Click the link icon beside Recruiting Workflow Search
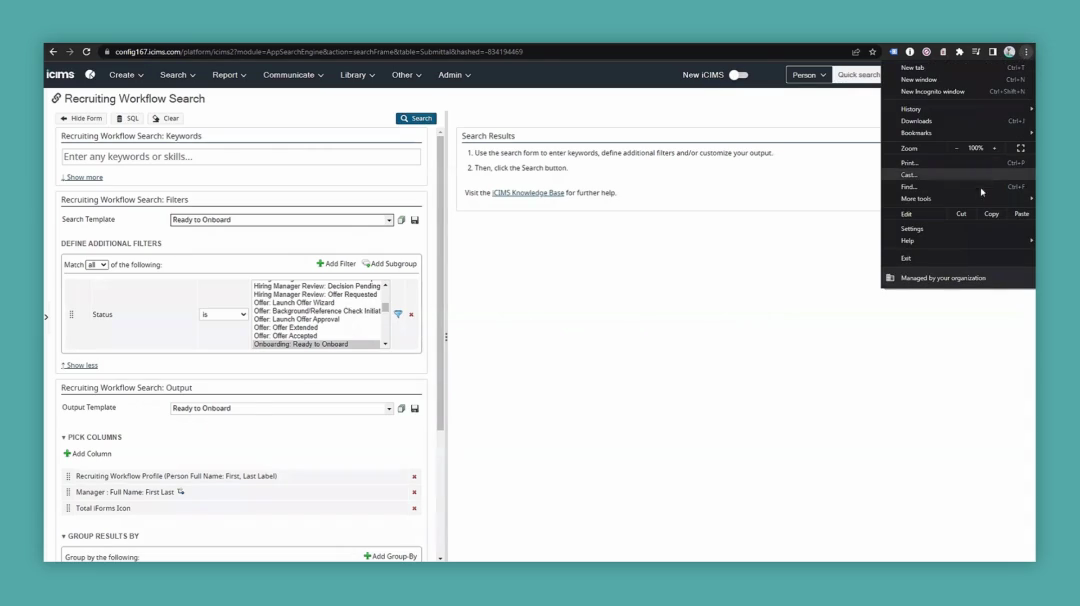The height and width of the screenshot is (606, 1080). click(56, 98)
